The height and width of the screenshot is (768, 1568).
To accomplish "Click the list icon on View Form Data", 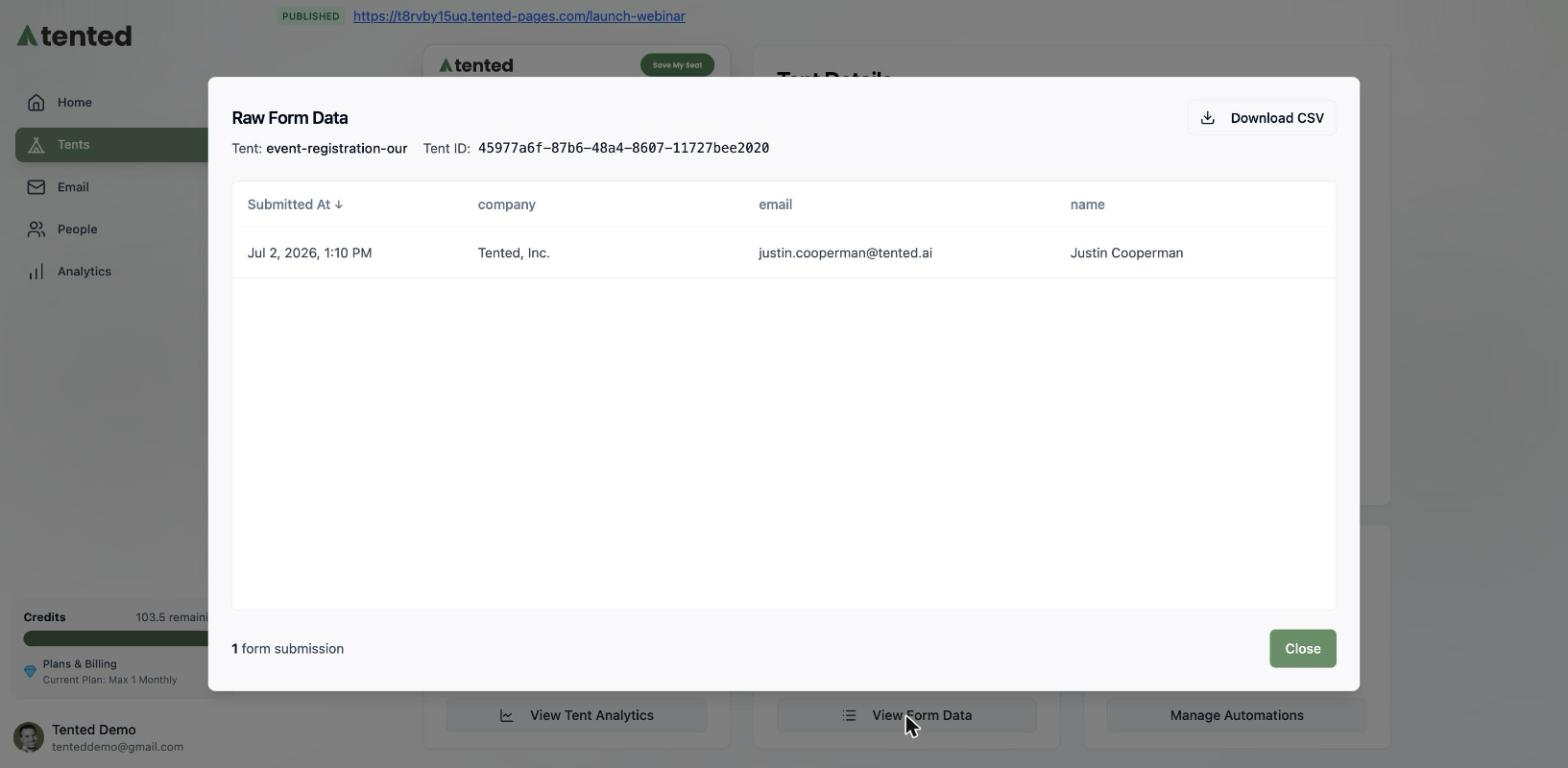I will pyautogui.click(x=849, y=716).
